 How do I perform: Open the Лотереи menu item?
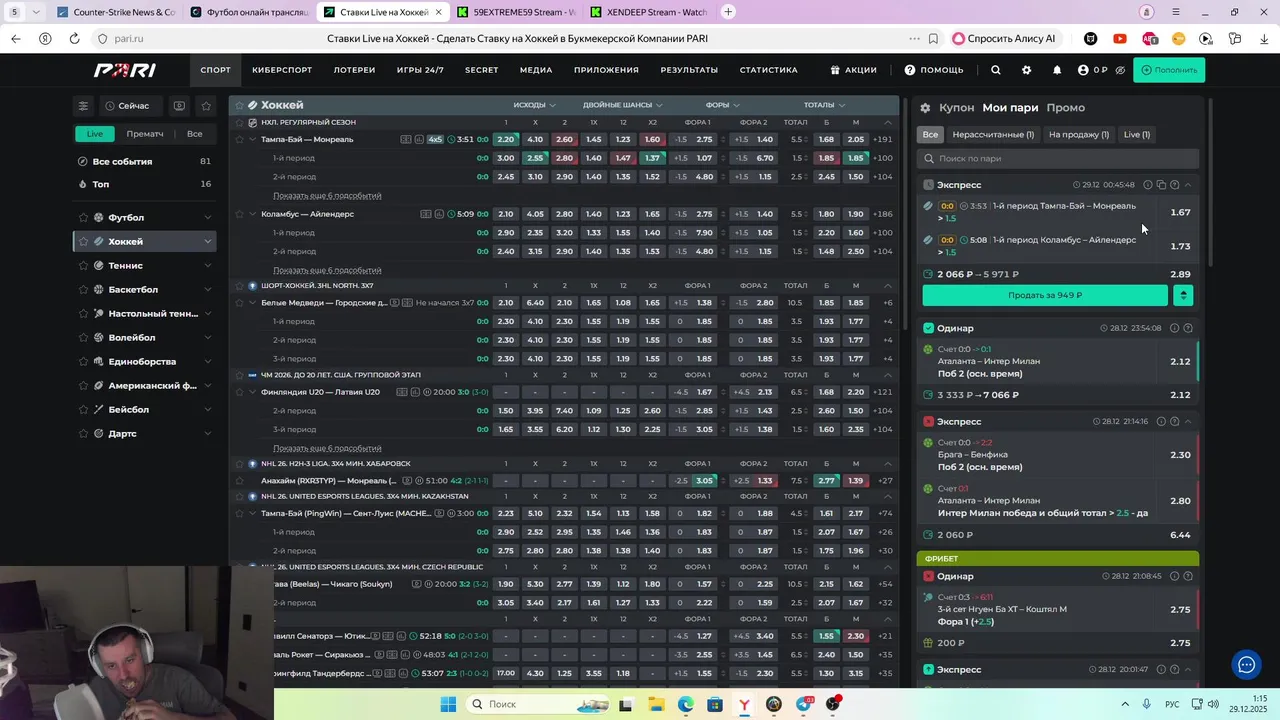354,70
